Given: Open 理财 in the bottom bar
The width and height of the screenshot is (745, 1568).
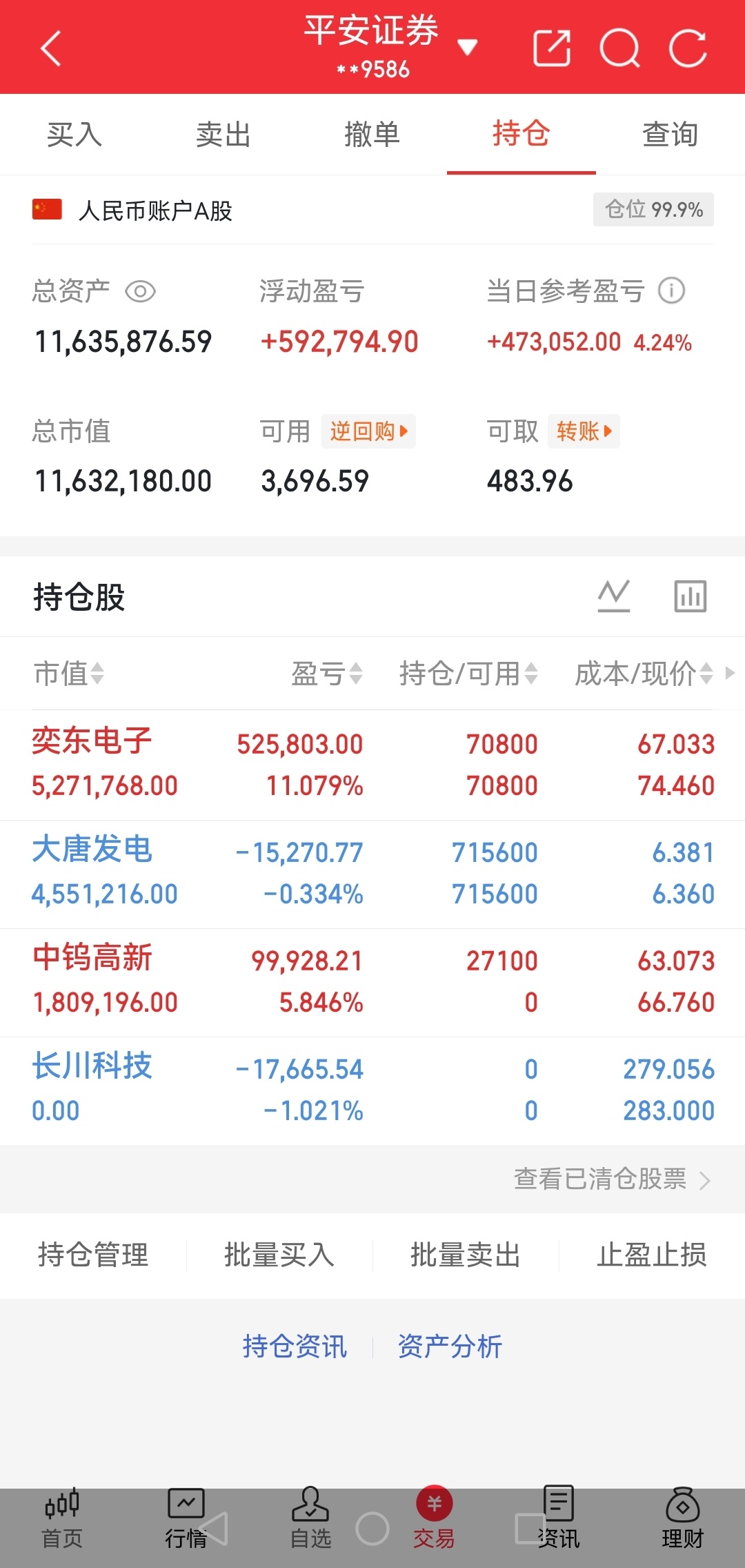Looking at the screenshot, I should tap(682, 1518).
